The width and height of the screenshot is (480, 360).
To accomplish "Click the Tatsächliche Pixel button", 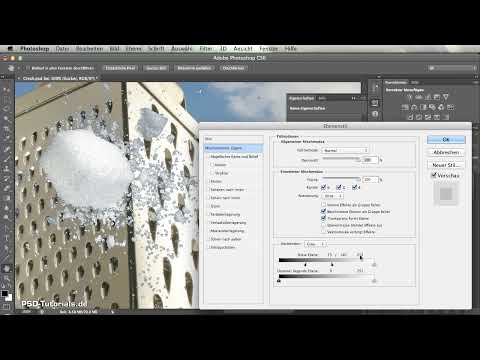I will point(120,68).
